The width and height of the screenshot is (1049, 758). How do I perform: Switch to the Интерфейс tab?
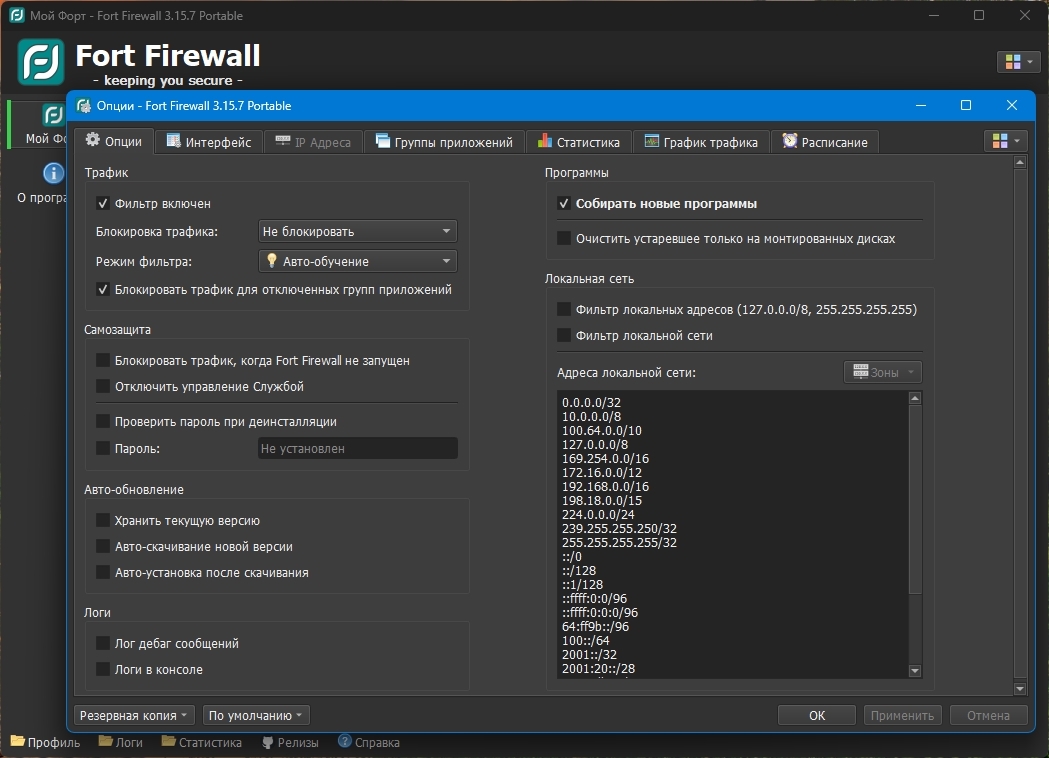209,142
